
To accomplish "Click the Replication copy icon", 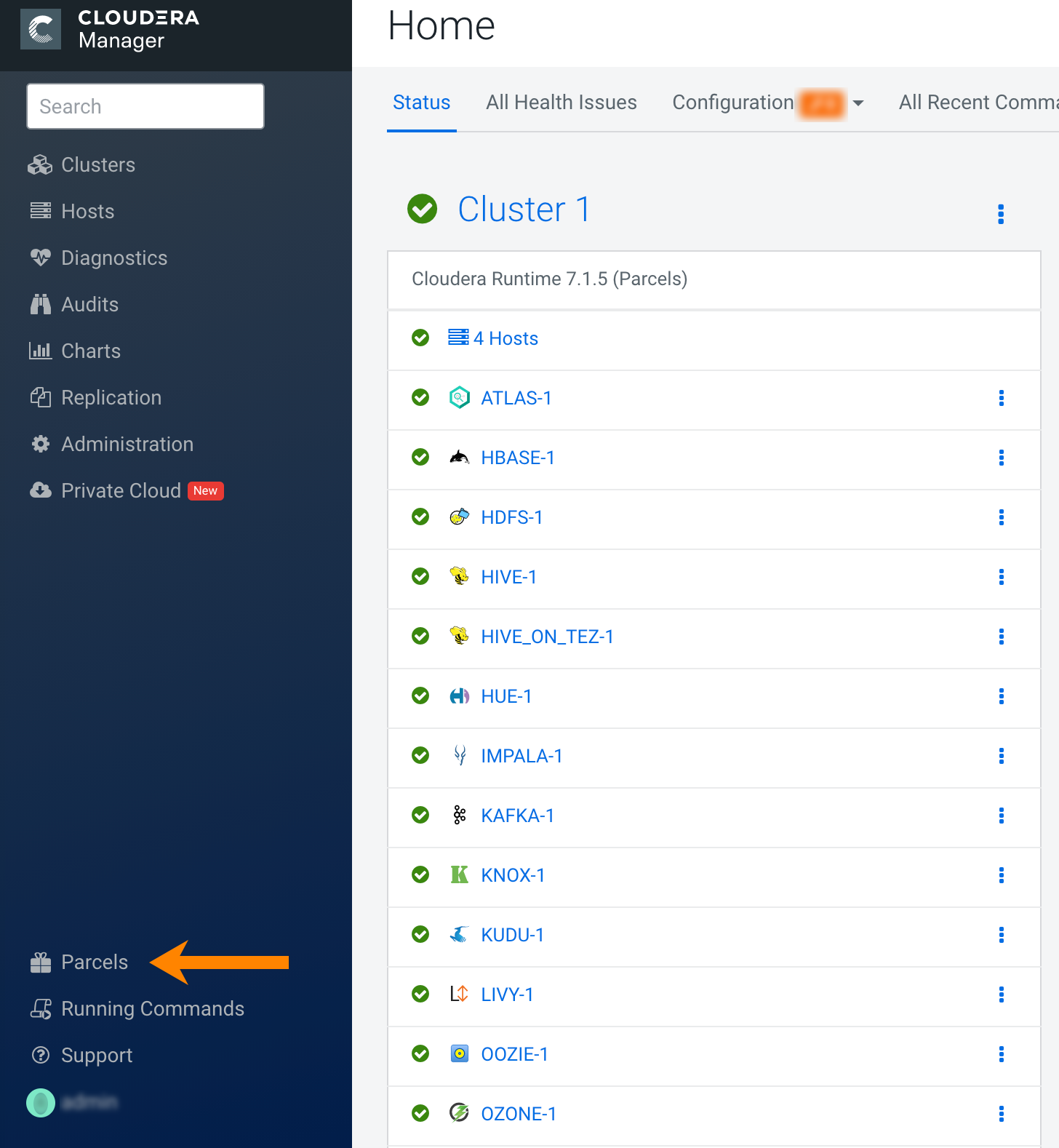I will [x=41, y=397].
